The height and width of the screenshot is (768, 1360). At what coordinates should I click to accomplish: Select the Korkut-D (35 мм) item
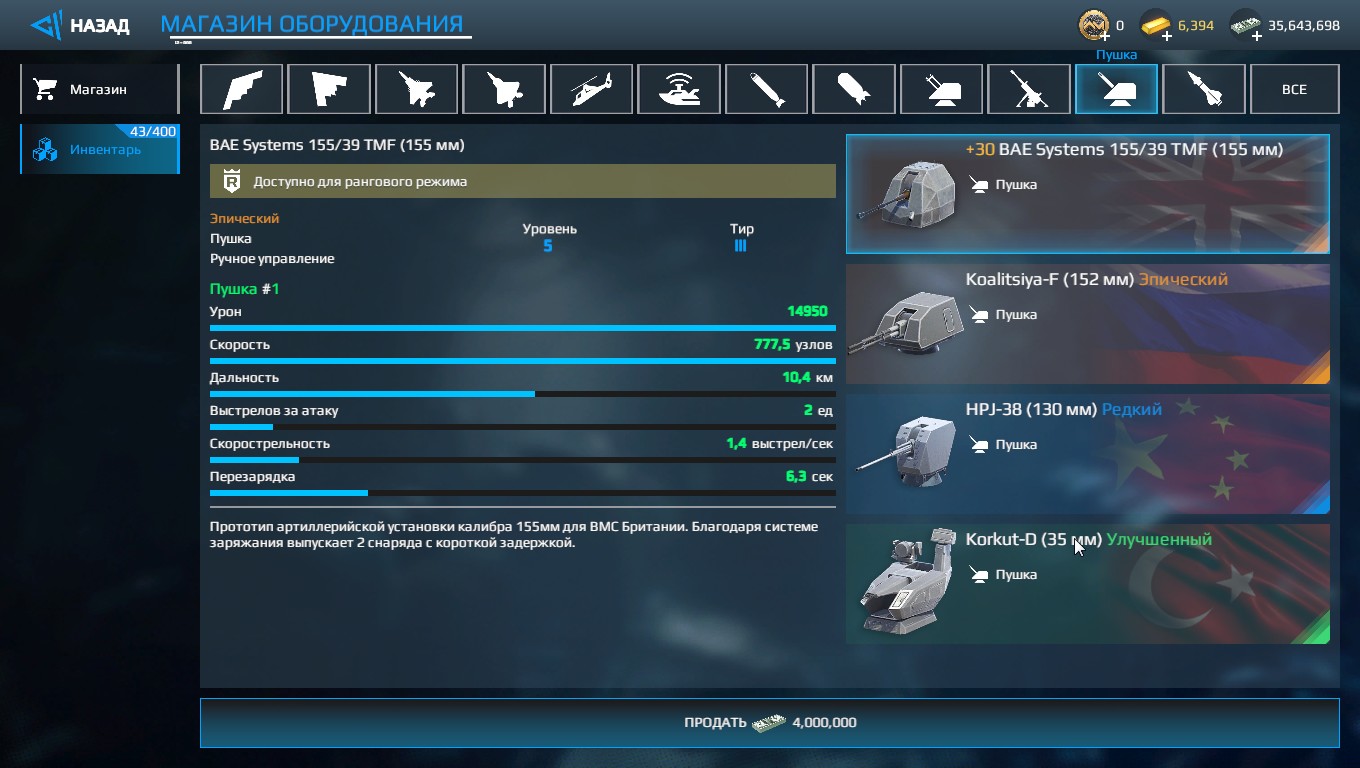tap(1088, 584)
